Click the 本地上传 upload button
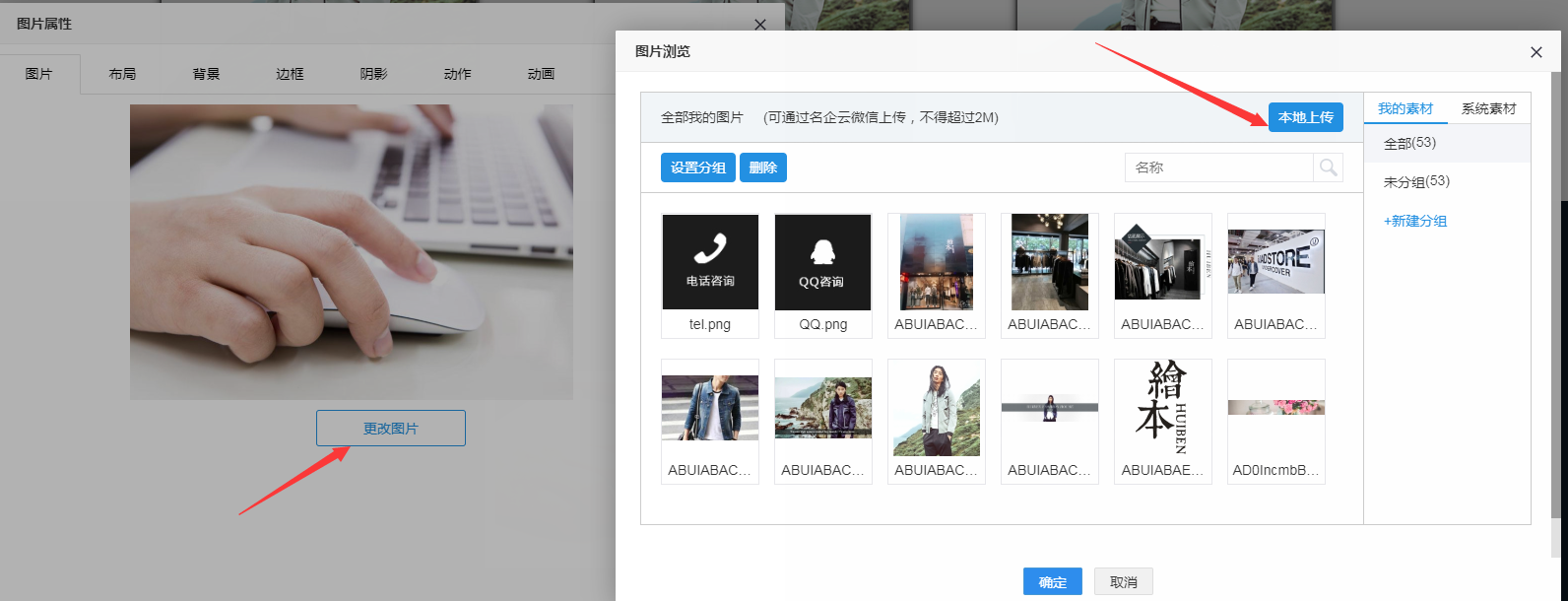This screenshot has height=601, width=1568. tap(1305, 117)
